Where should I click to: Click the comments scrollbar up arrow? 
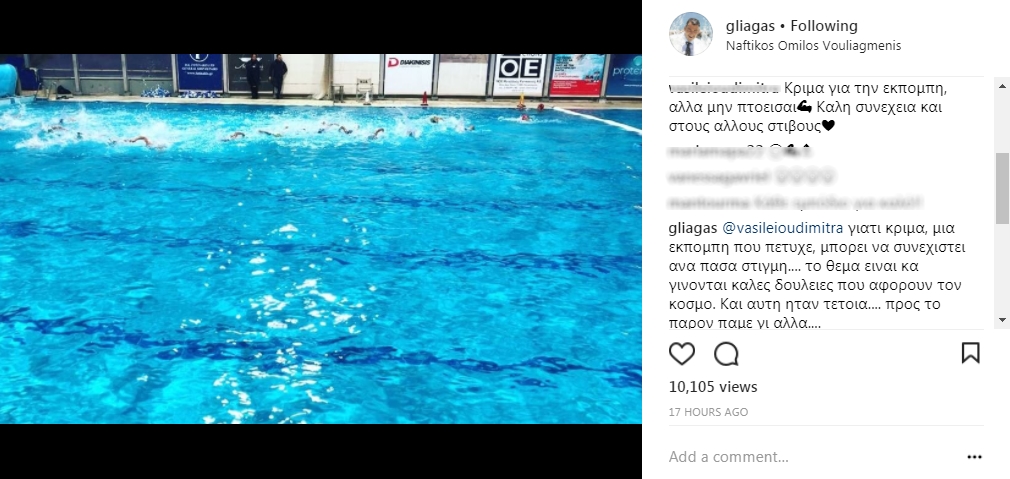click(x=1002, y=87)
